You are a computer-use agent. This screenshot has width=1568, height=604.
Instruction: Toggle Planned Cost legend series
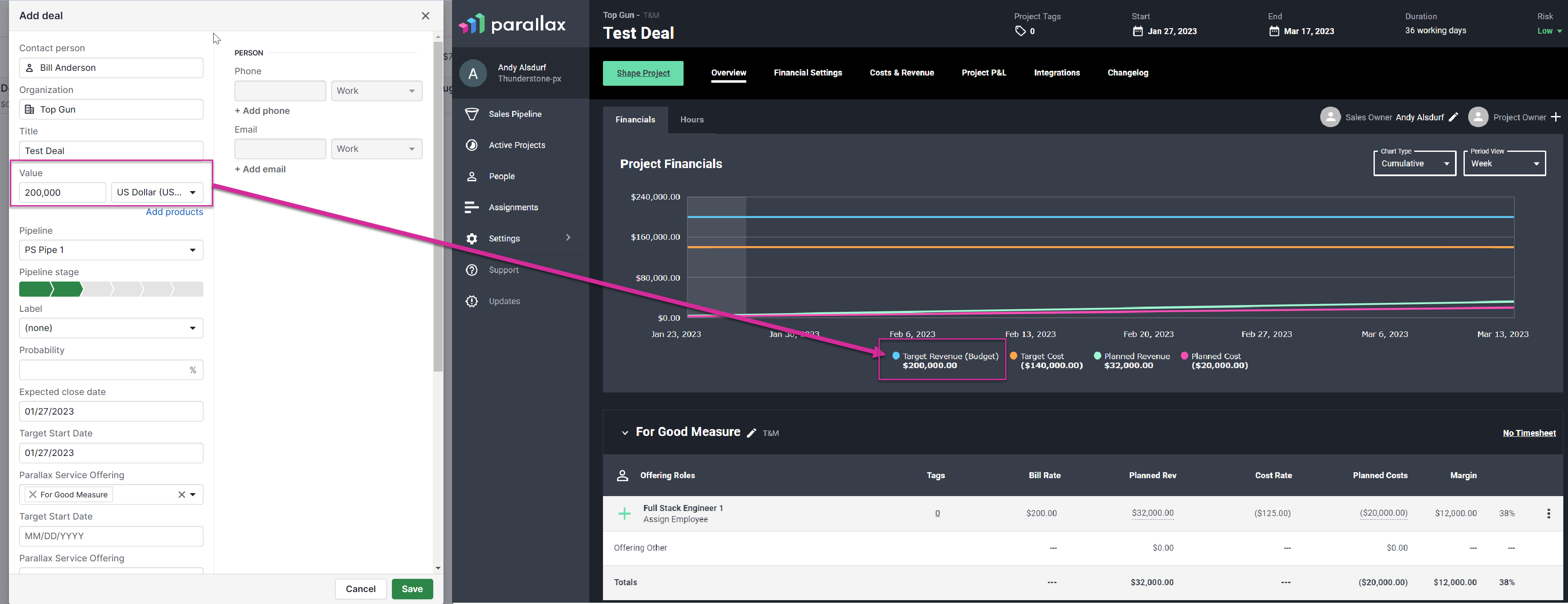tap(1214, 360)
